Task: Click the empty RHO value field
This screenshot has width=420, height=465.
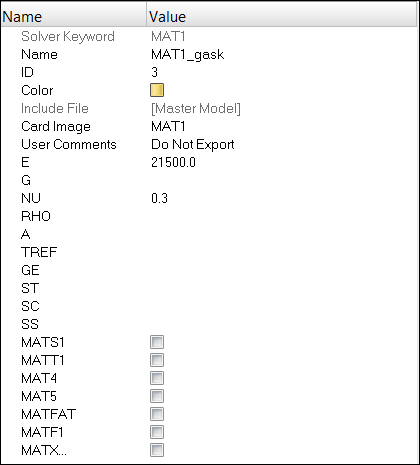Action: click(x=282, y=216)
